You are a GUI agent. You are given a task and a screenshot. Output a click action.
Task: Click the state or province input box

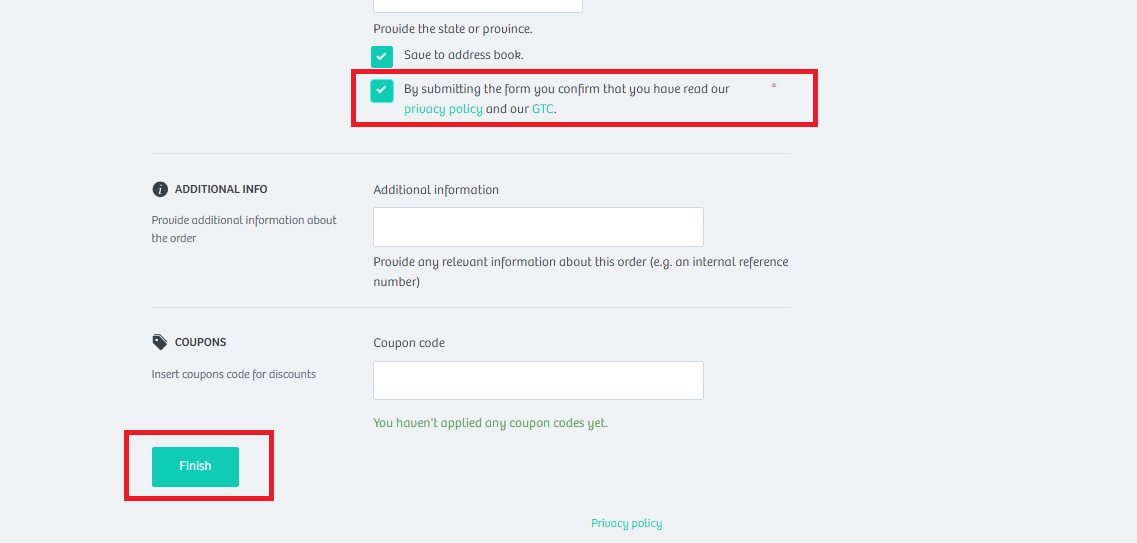[x=478, y=4]
